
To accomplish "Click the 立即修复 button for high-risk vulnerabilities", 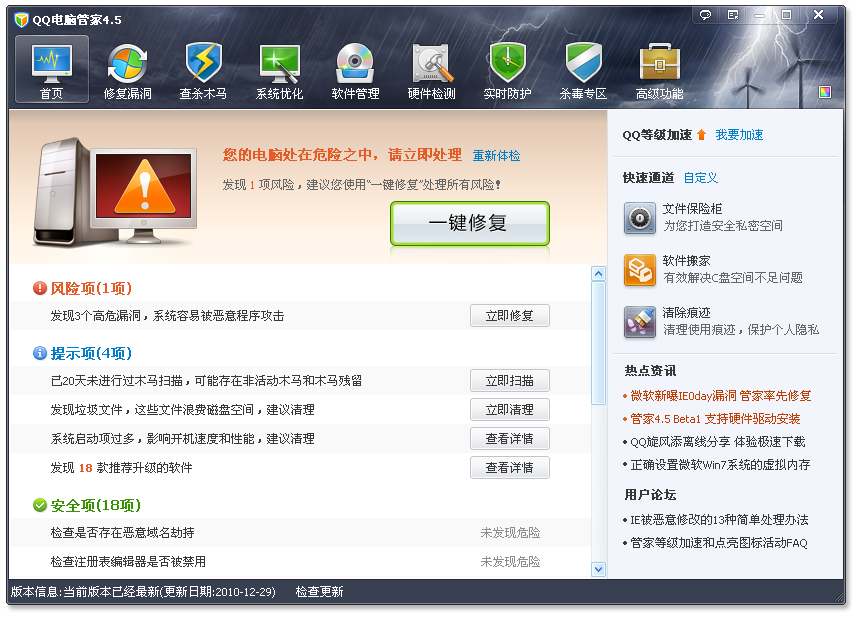I will click(x=510, y=316).
